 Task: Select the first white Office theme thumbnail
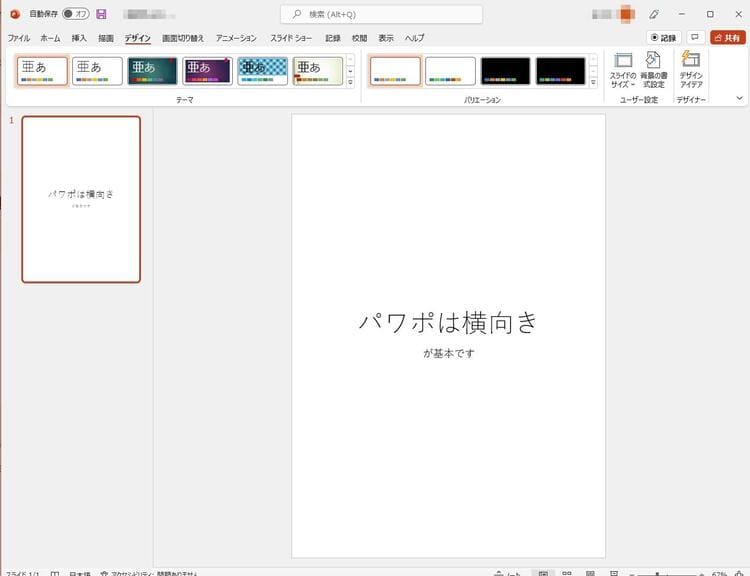(x=42, y=71)
